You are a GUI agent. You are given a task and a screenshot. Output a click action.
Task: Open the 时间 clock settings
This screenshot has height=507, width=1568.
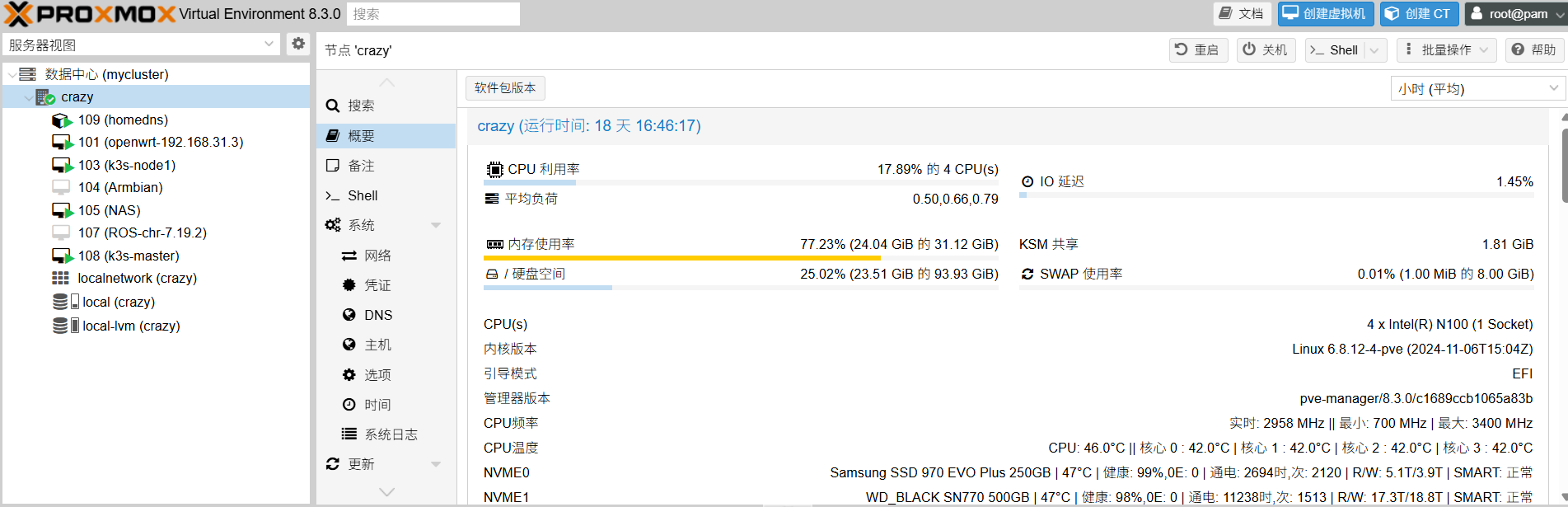click(349, 405)
